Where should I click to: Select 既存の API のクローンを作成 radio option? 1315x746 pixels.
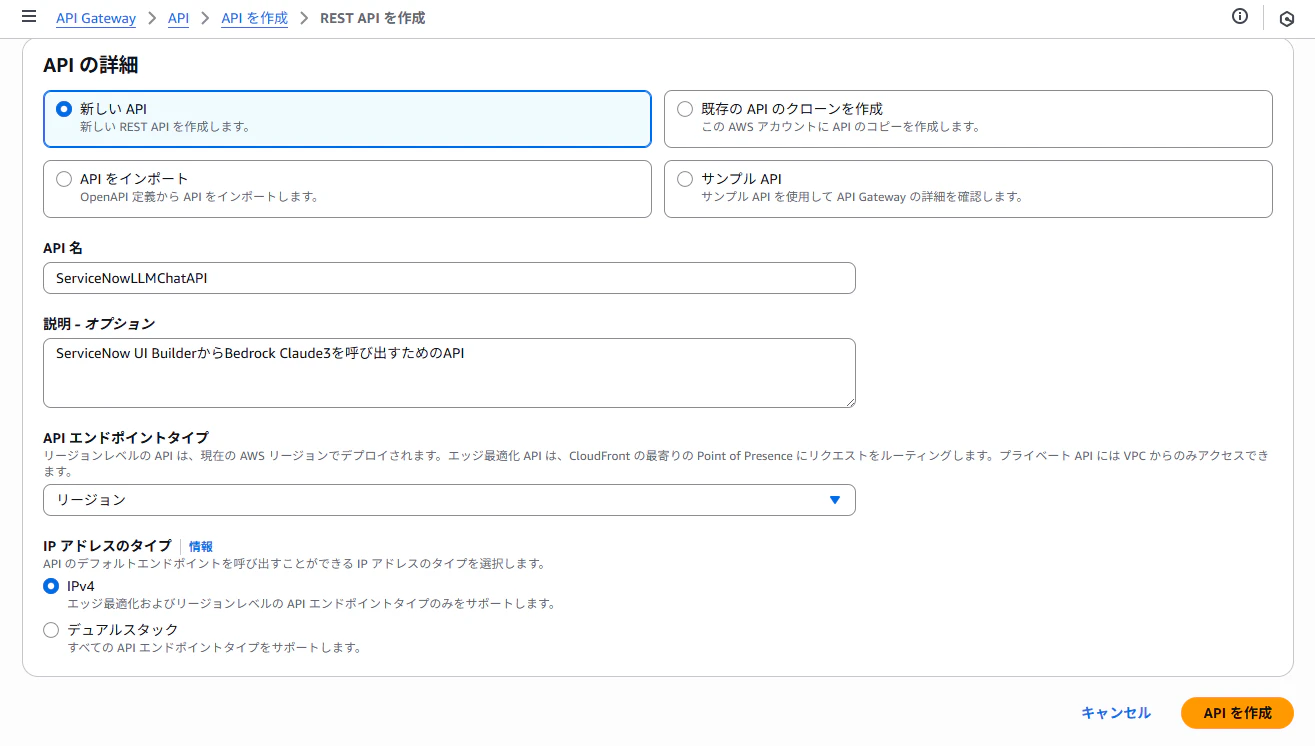coord(685,109)
